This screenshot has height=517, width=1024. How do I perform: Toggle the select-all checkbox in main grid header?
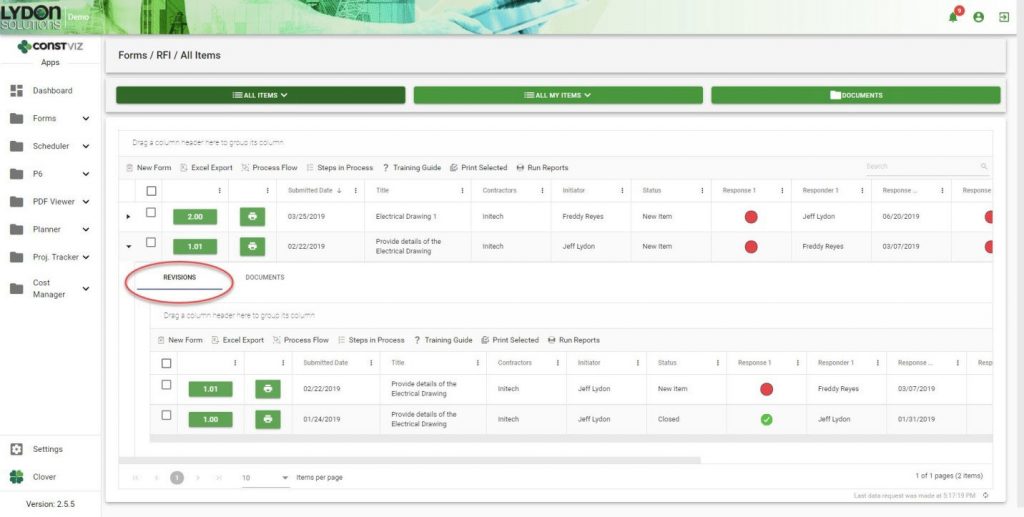pos(151,190)
